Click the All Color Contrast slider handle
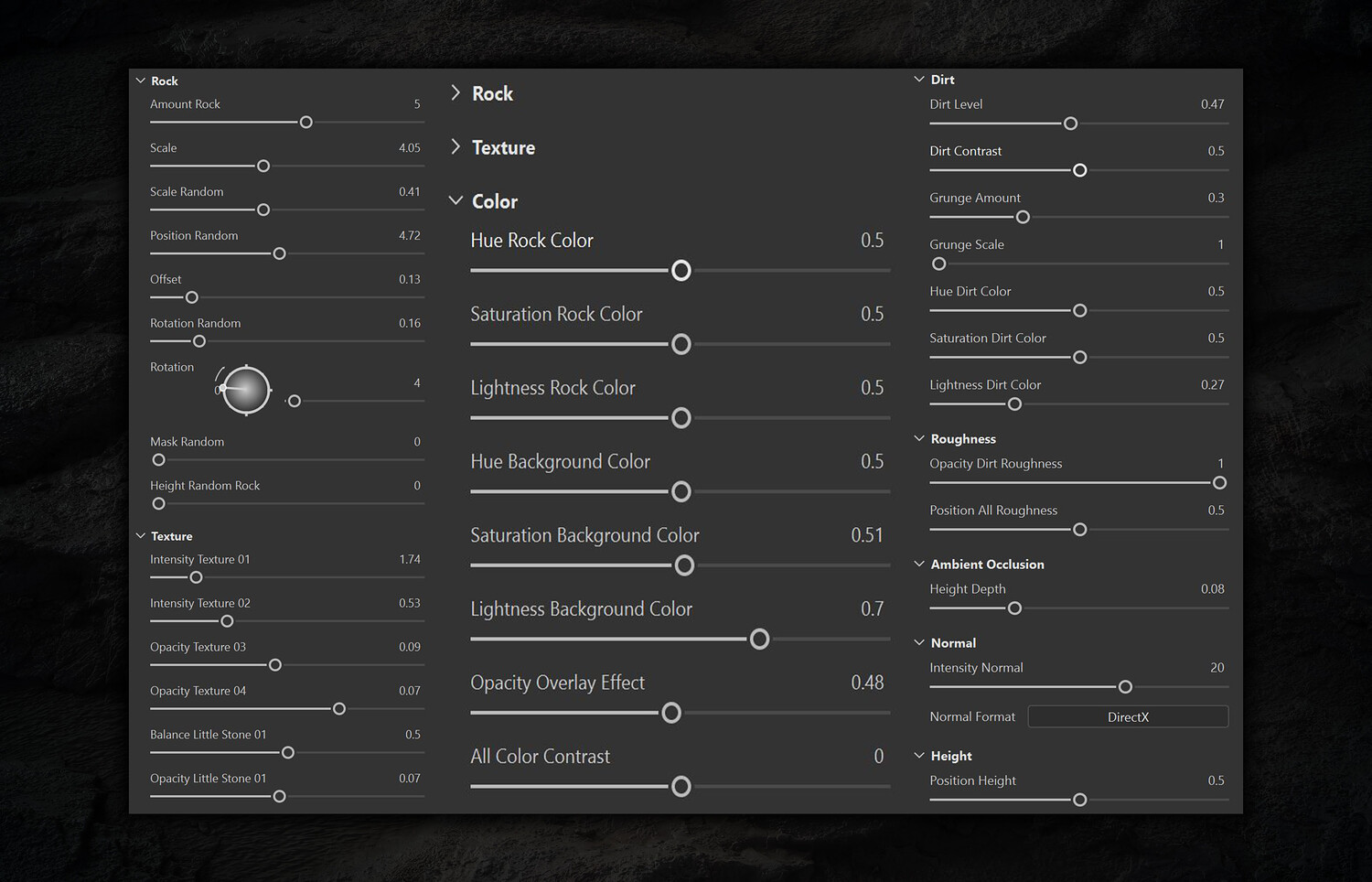Viewport: 1372px width, 882px height. coord(681,786)
